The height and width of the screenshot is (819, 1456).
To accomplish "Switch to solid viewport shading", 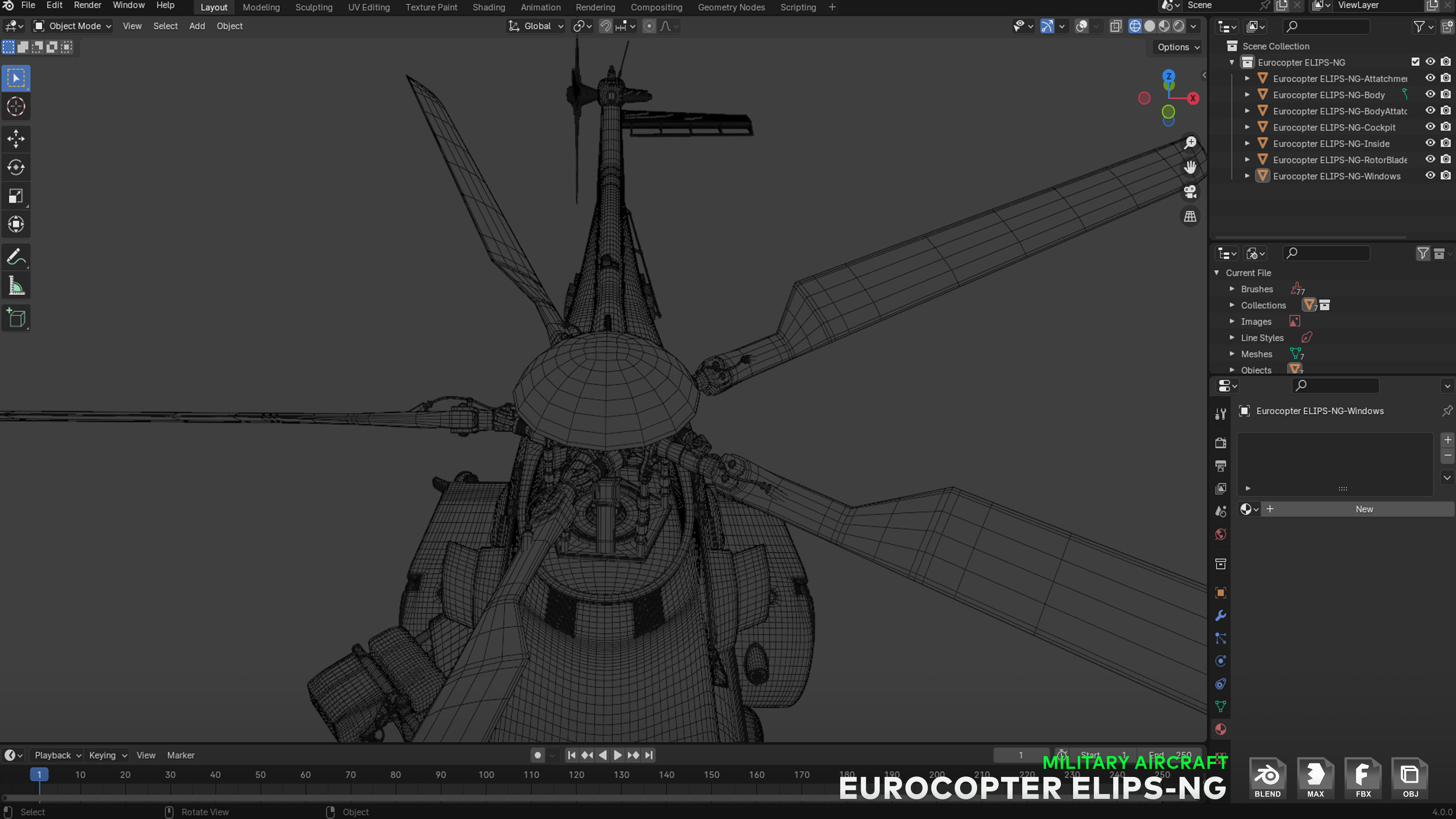I will [1150, 26].
